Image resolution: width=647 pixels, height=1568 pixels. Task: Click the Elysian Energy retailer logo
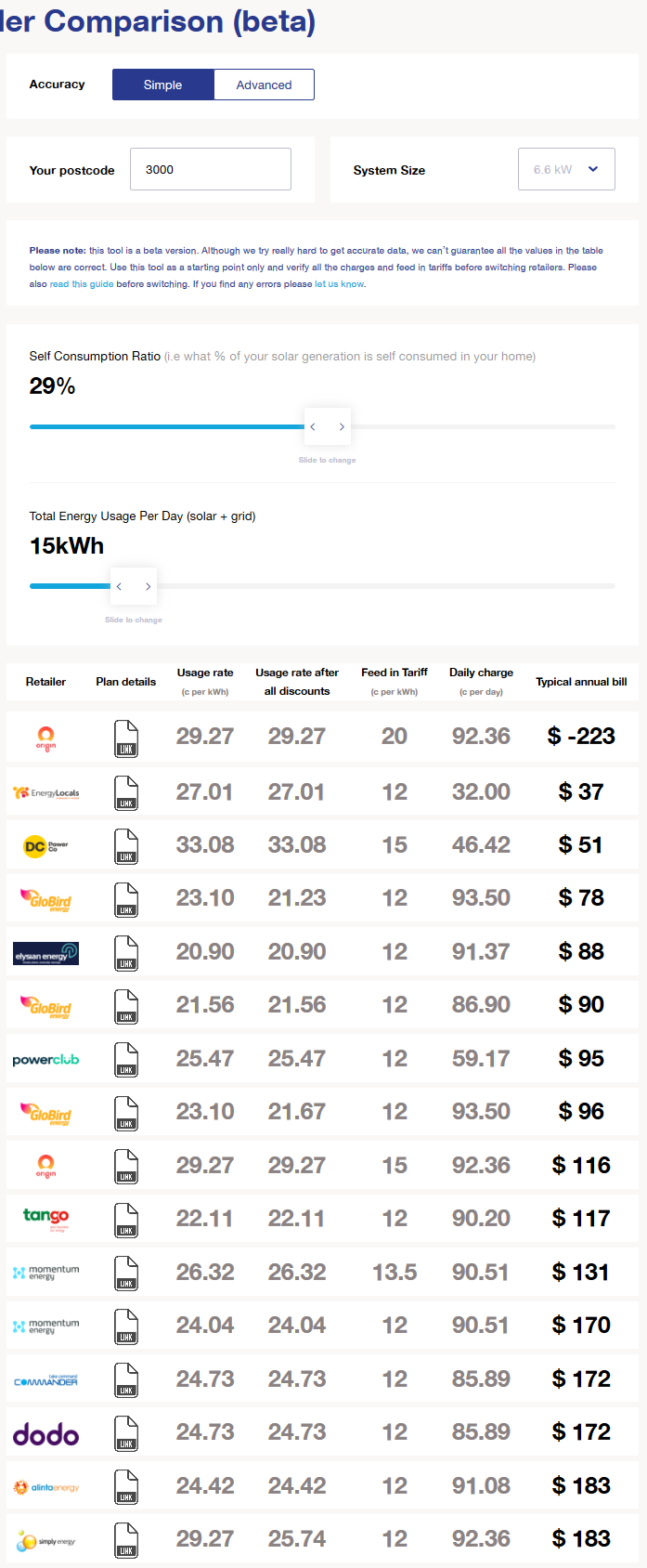pos(45,953)
